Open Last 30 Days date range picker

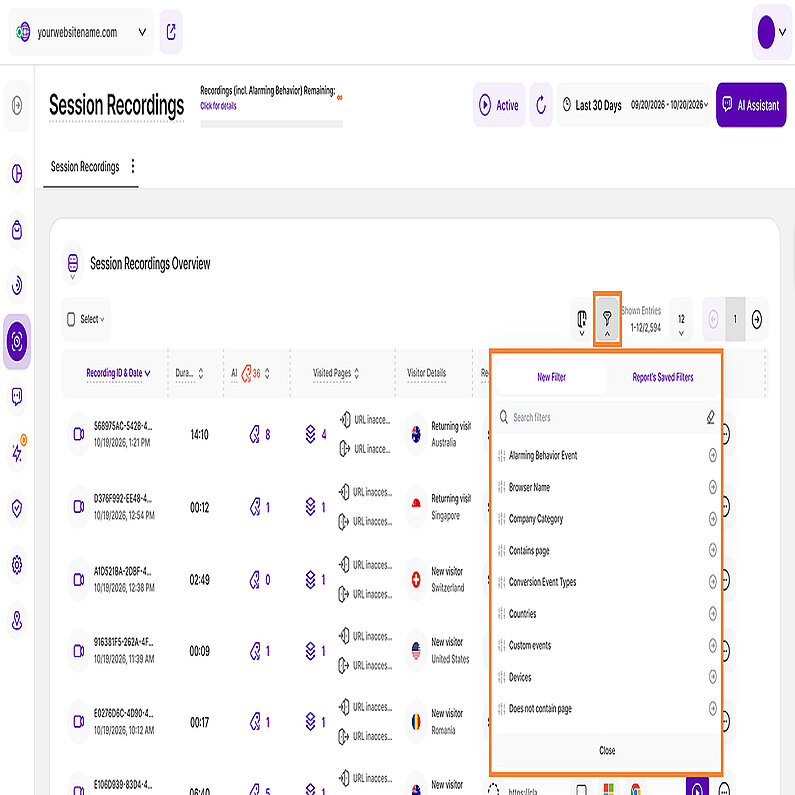point(635,105)
